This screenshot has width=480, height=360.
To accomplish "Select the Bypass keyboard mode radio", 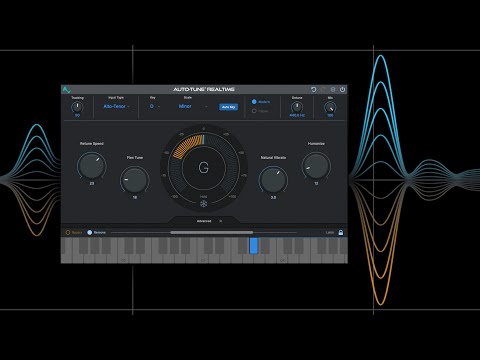I will tap(68, 232).
